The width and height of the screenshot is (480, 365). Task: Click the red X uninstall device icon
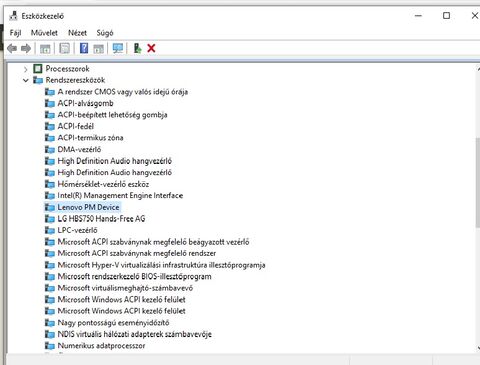pyautogui.click(x=151, y=48)
